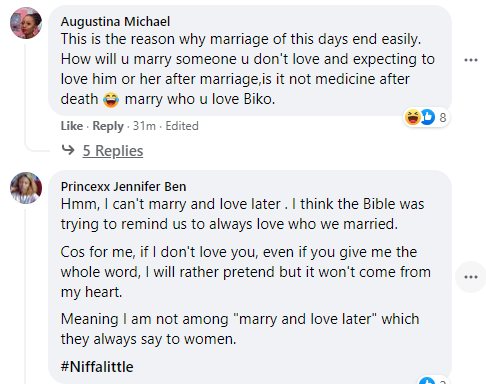This screenshot has height=384, width=486.
Task: Click the Princexx Jennifer Ben name link
Action: pos(123,187)
